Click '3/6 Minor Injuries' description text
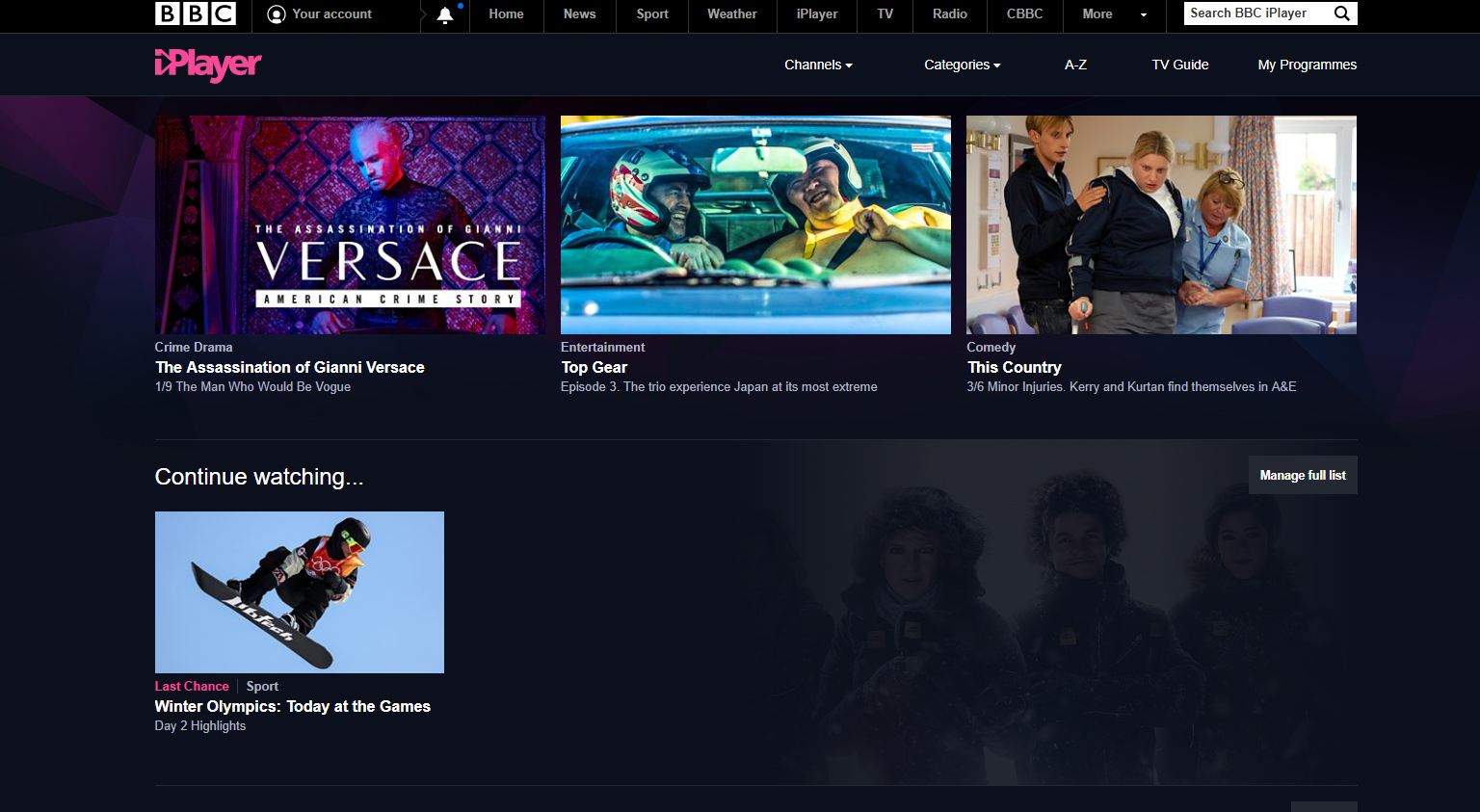Image resolution: width=1480 pixels, height=812 pixels. 1131,386
